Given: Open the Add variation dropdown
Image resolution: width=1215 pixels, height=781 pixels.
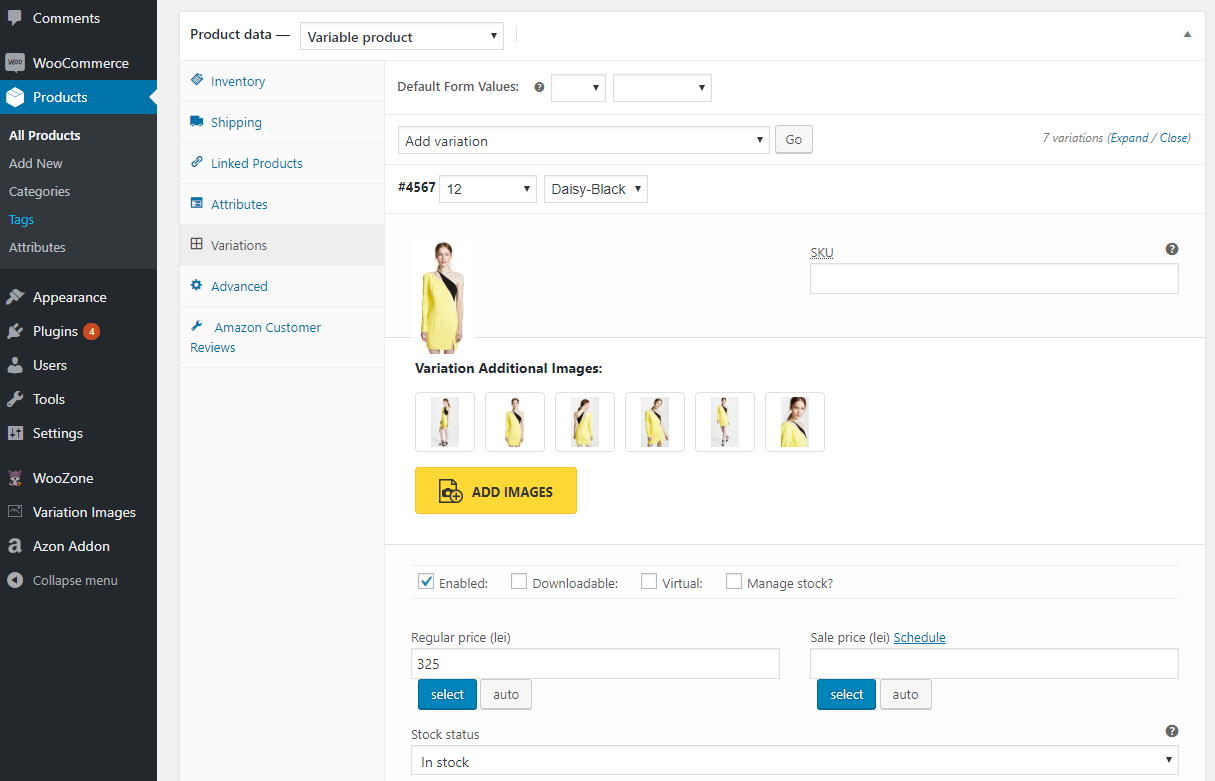Looking at the screenshot, I should coord(584,140).
